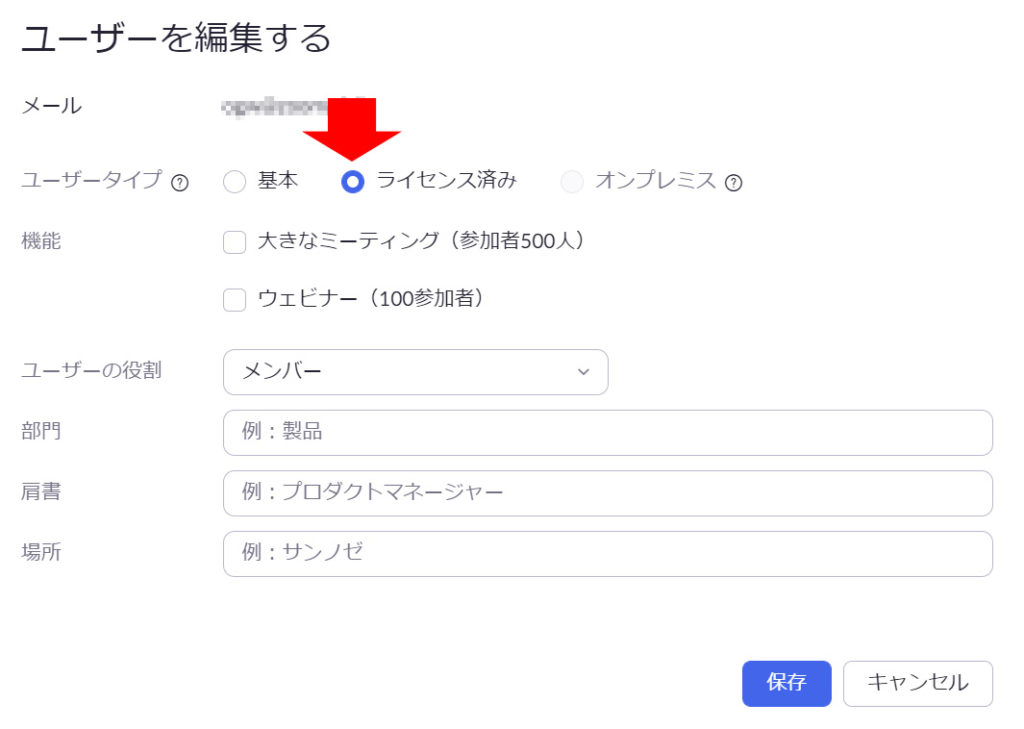Enable 大きなミーティング（参加者500人） checkbox
Screen dimensions: 1024x729
pos(234,242)
